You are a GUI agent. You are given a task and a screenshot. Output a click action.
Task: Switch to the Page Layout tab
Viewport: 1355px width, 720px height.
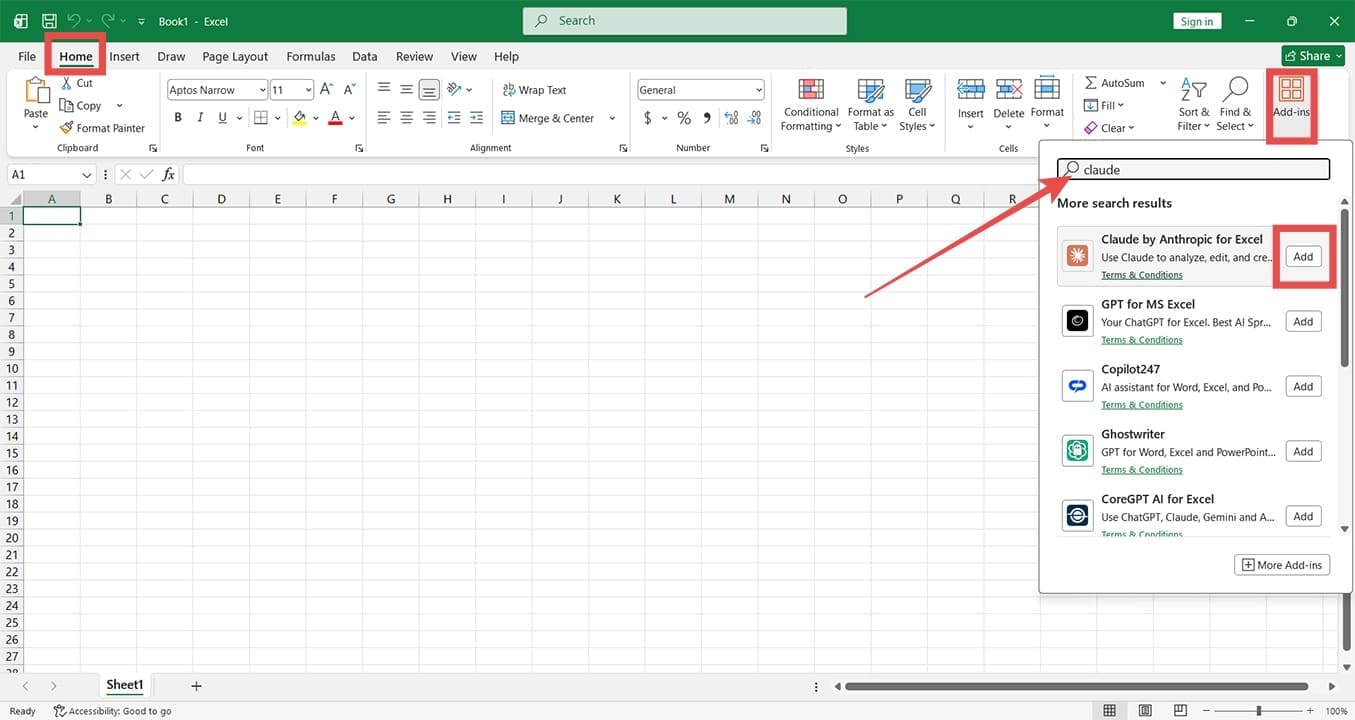coord(235,57)
